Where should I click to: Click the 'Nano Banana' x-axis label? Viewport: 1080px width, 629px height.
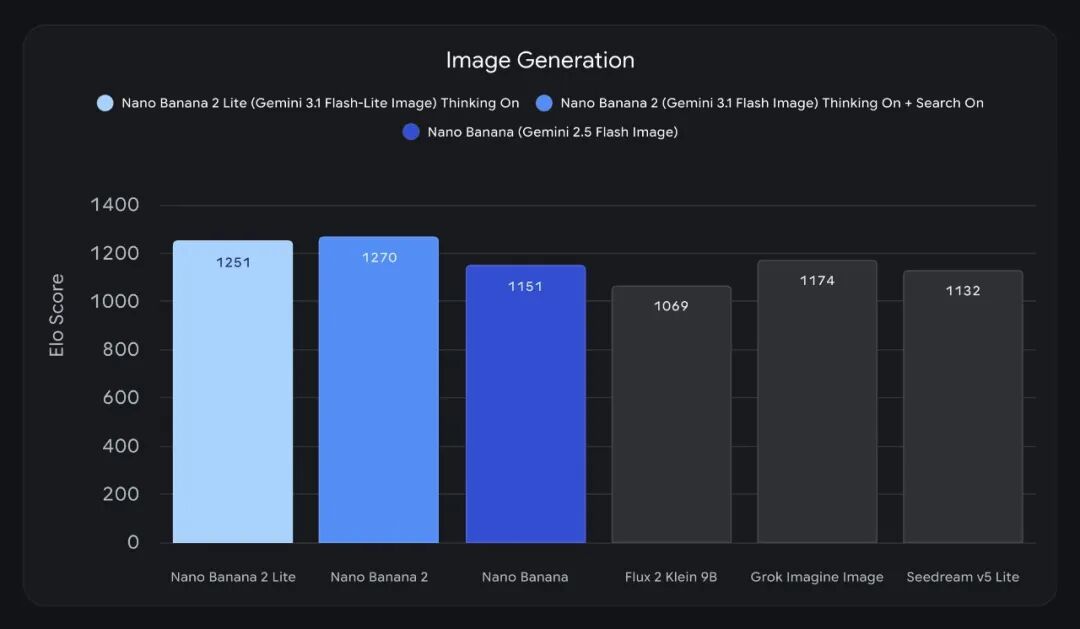[x=525, y=577]
